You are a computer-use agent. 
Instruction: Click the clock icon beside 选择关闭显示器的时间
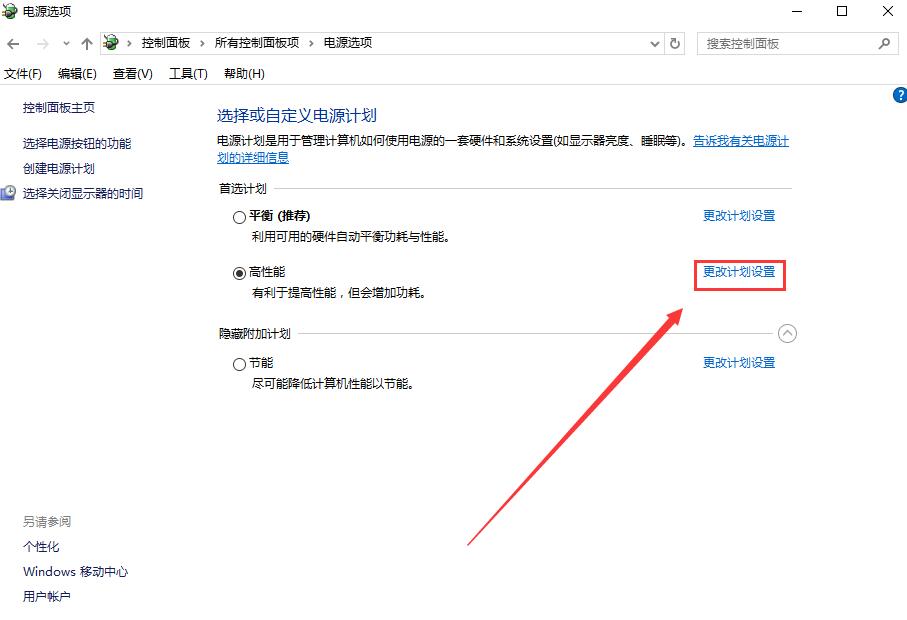point(9,193)
